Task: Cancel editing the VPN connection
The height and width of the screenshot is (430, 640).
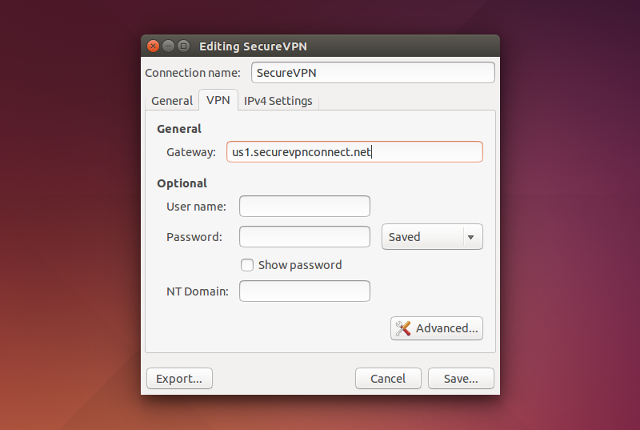Action: click(x=388, y=379)
